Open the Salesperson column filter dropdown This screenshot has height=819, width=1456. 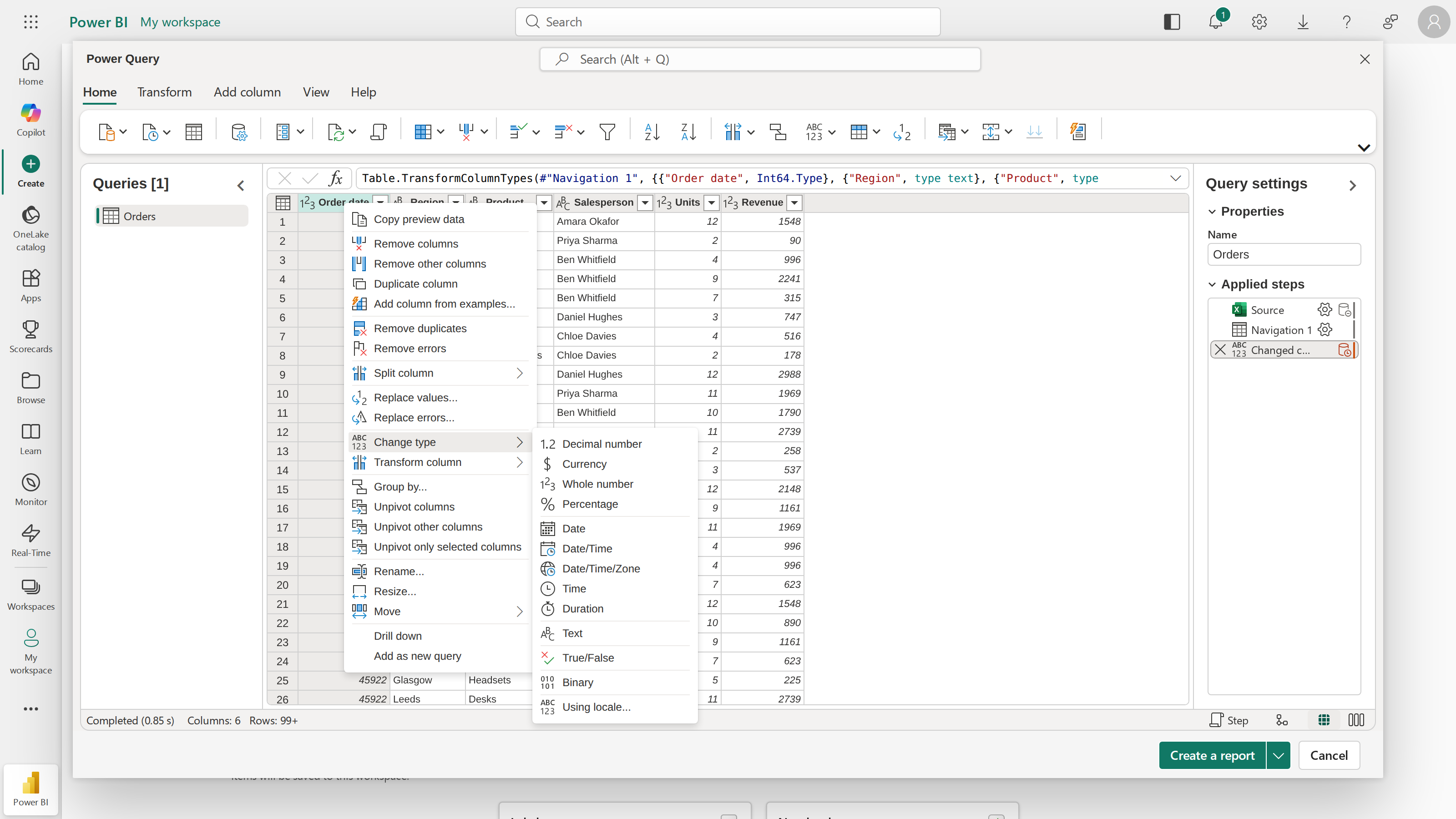click(645, 202)
